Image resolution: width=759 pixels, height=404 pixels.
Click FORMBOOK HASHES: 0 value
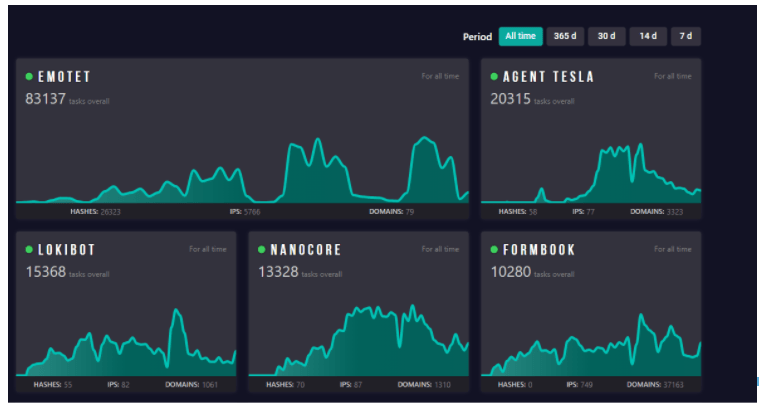pos(515,385)
